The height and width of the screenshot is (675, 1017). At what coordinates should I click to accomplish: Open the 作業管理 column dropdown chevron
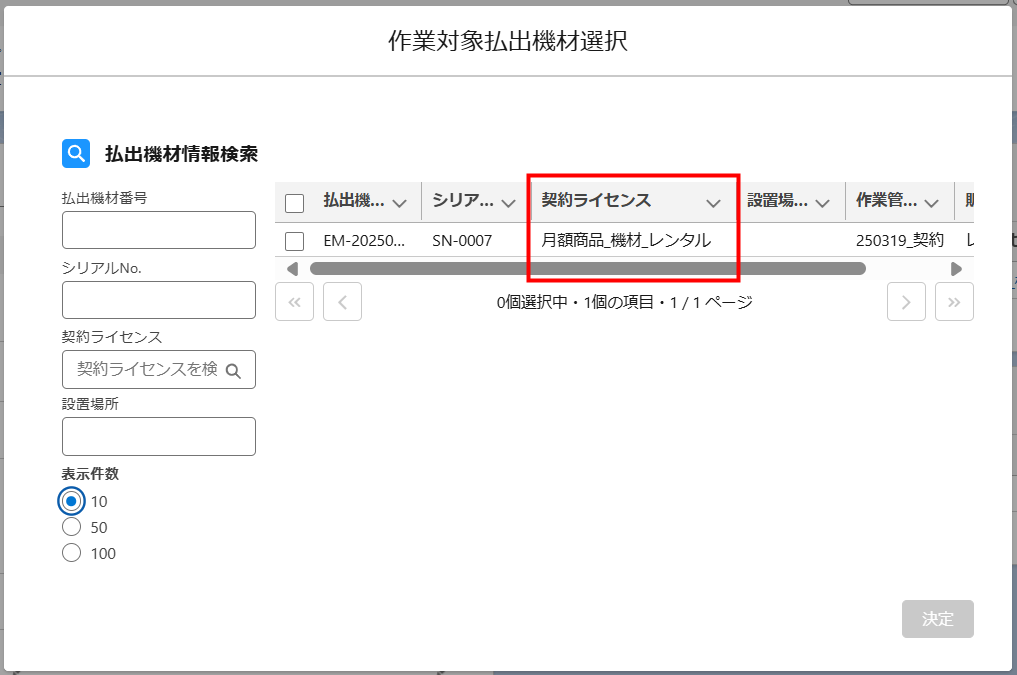pos(931,203)
